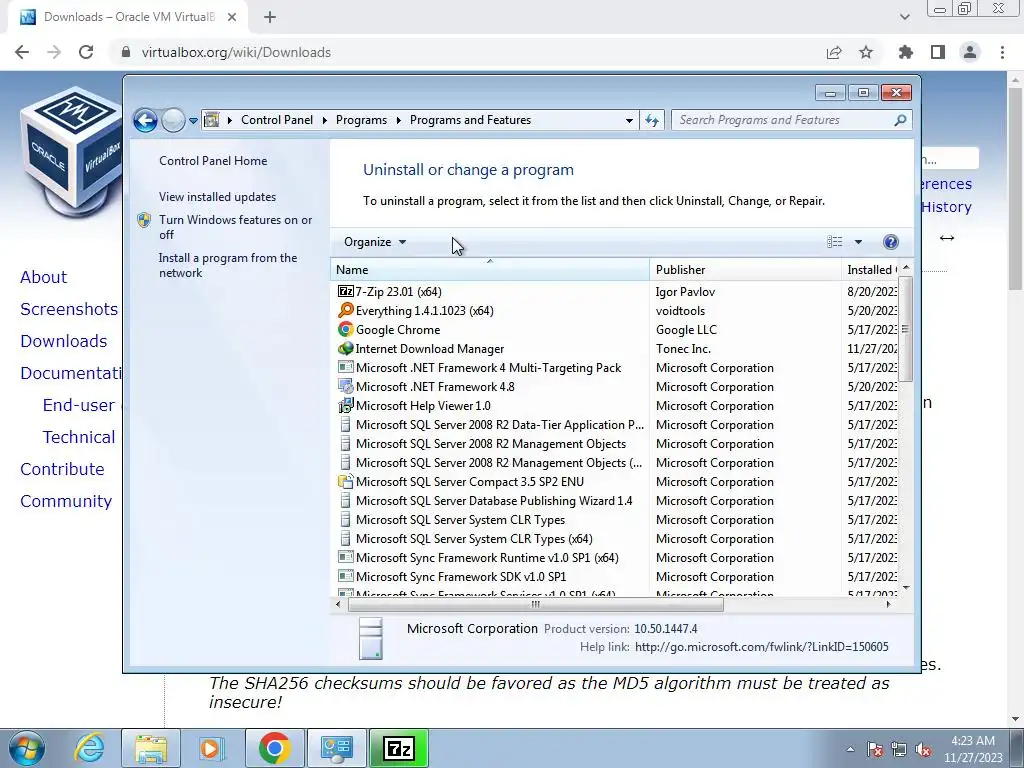Click the Programs breadcrumb
The height and width of the screenshot is (768, 1024).
click(x=361, y=120)
